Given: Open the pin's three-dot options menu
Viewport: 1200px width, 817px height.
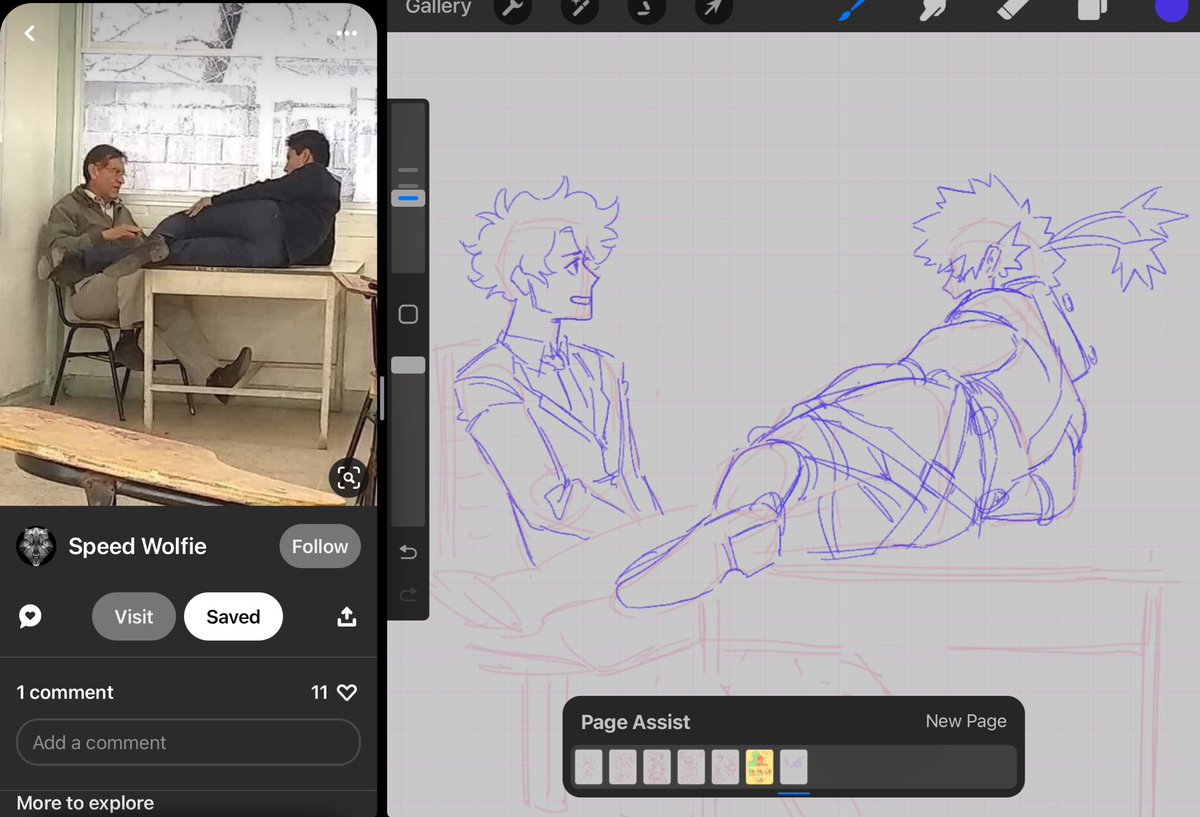Looking at the screenshot, I should 347,33.
